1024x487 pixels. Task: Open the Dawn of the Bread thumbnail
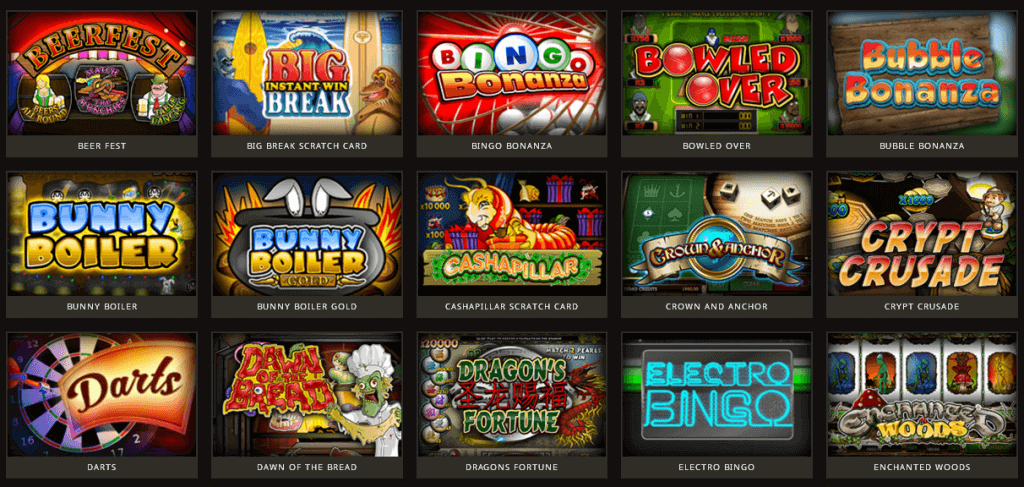pos(307,395)
